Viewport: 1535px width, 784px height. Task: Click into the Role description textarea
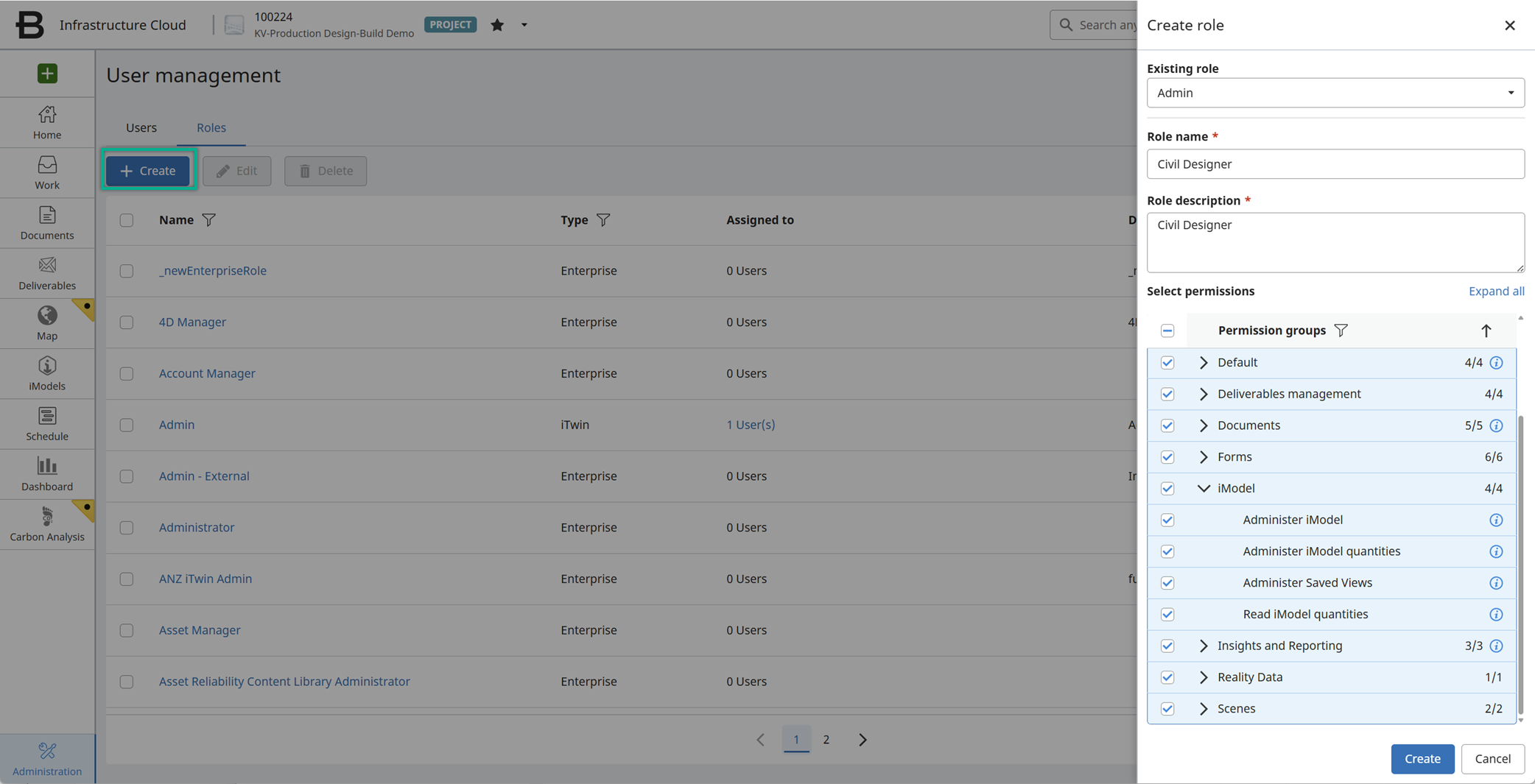click(1335, 243)
